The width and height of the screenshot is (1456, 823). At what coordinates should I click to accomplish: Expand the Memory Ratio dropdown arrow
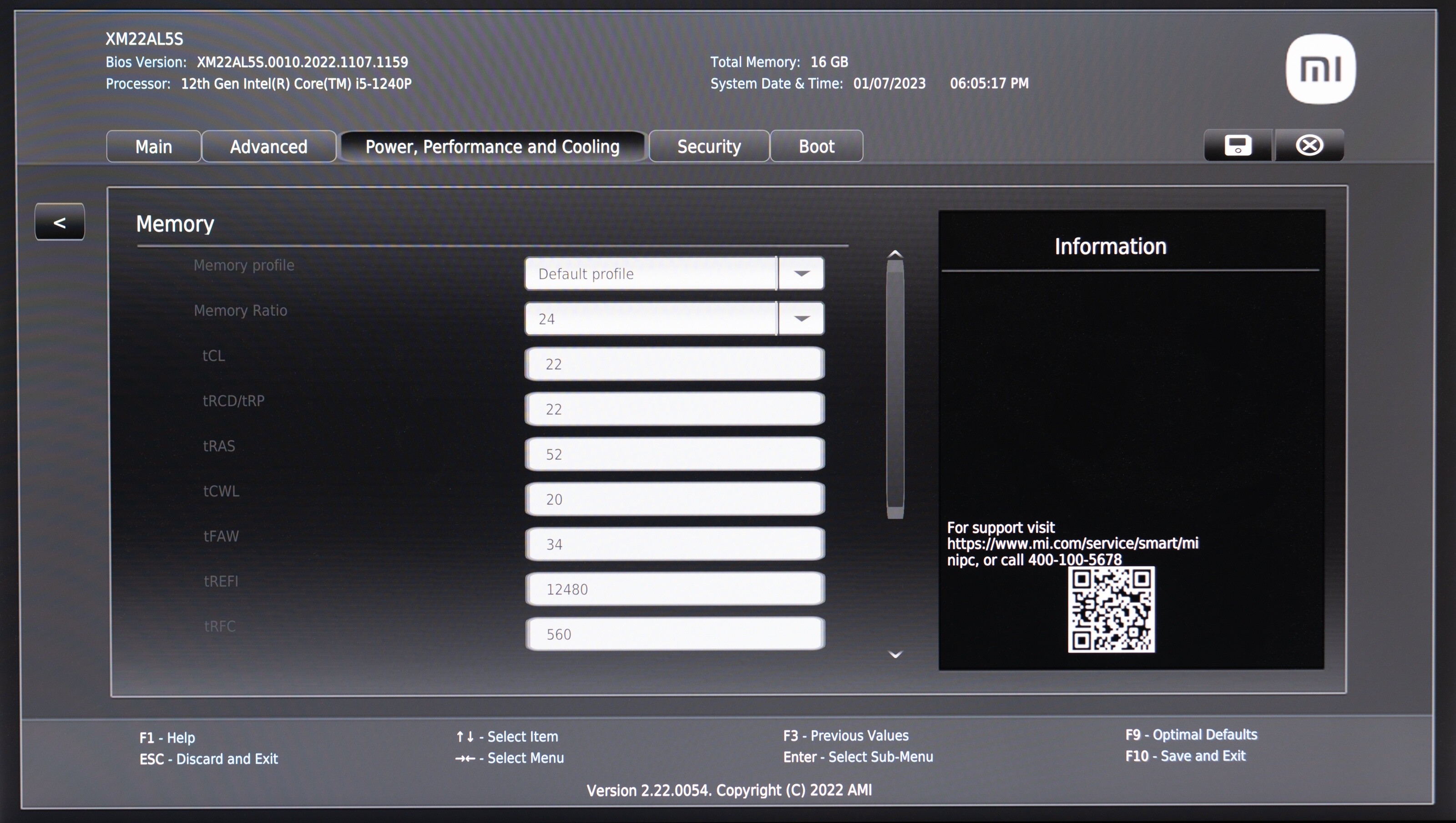point(801,319)
